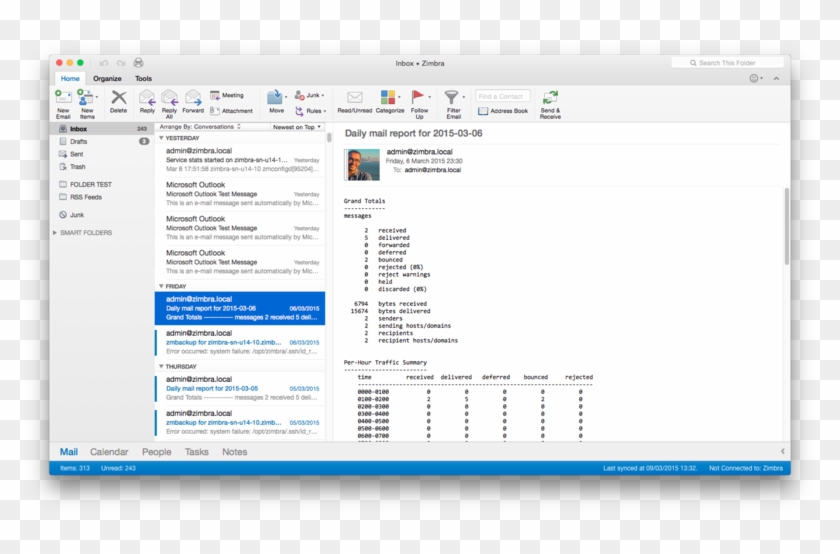Click the Attachment button
The width and height of the screenshot is (840, 554).
231,111
